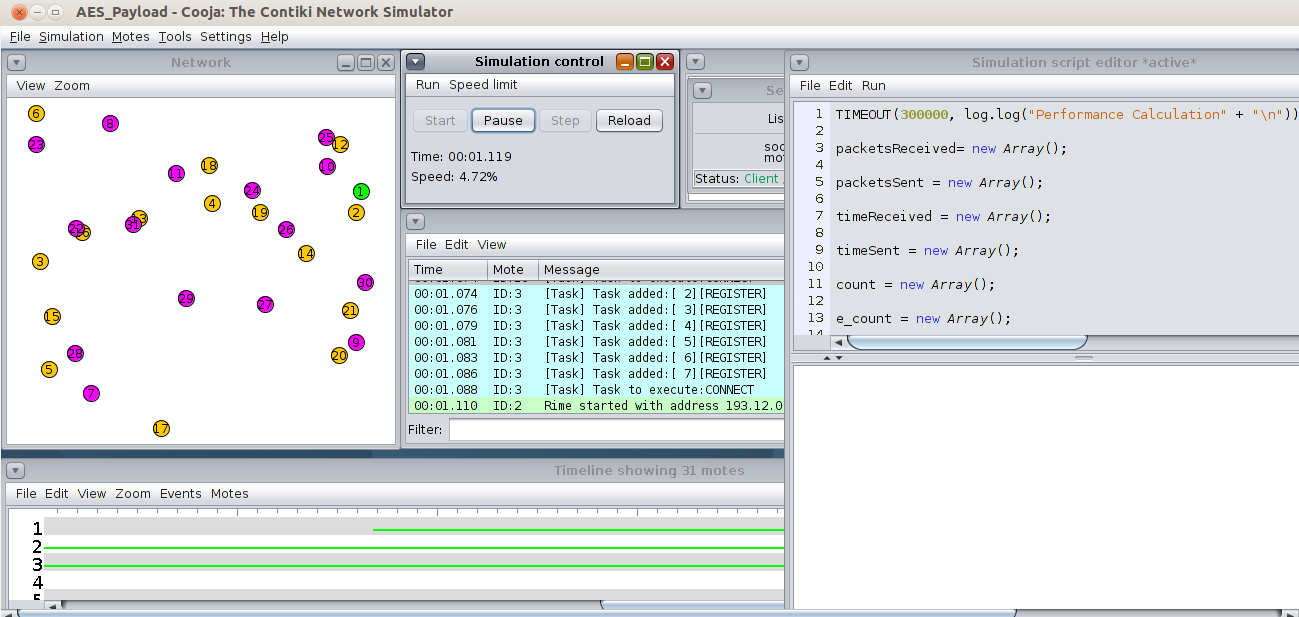Open the Run menu in the script editor

874,86
